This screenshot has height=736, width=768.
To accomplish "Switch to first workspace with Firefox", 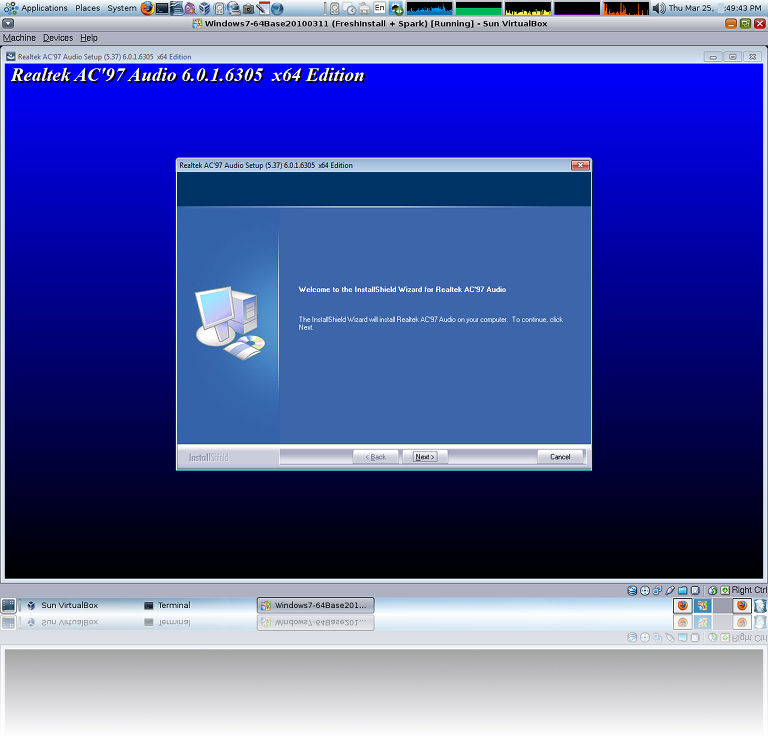I will click(x=683, y=605).
